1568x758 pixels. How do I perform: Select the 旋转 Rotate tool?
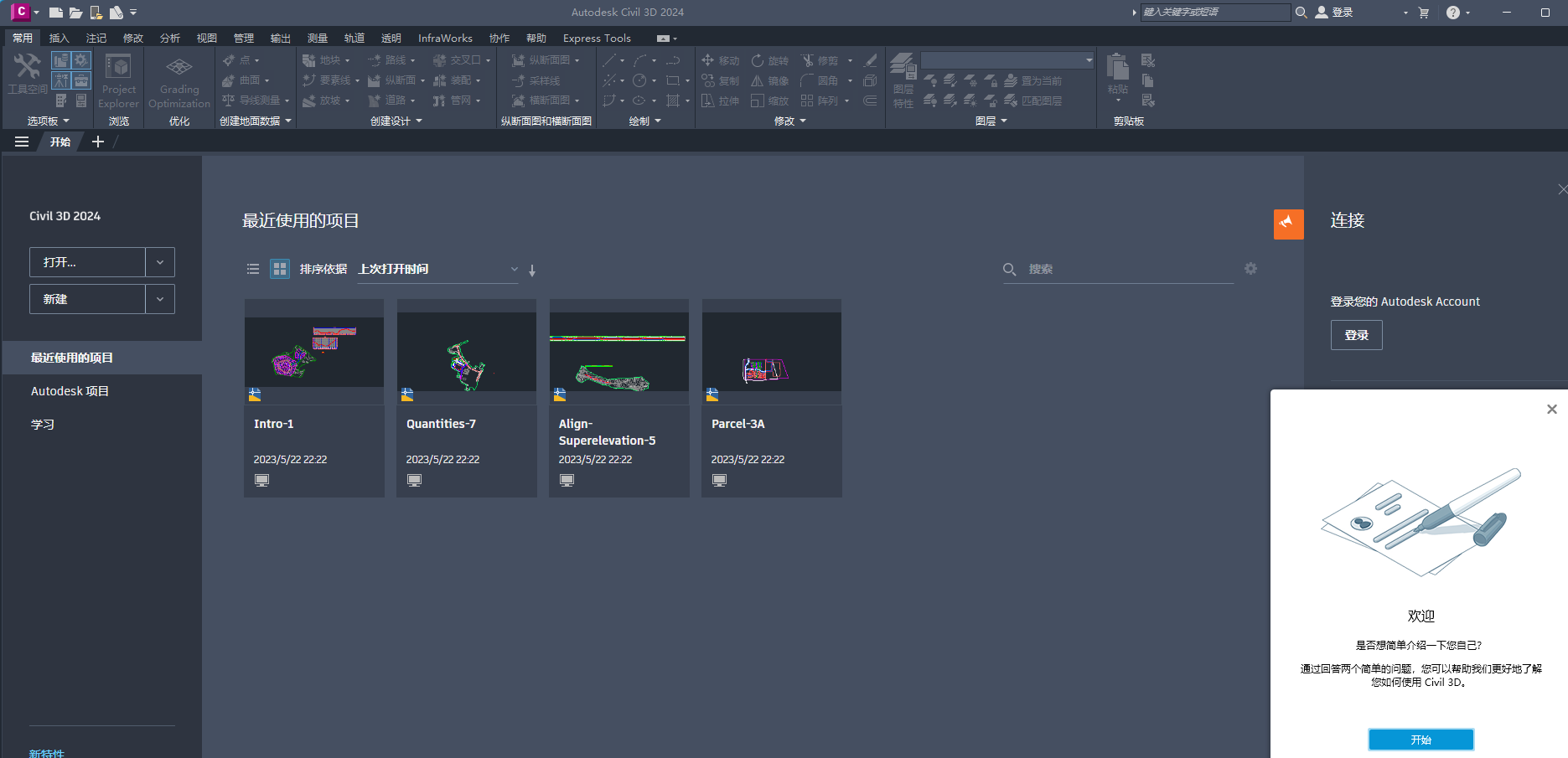click(769, 60)
